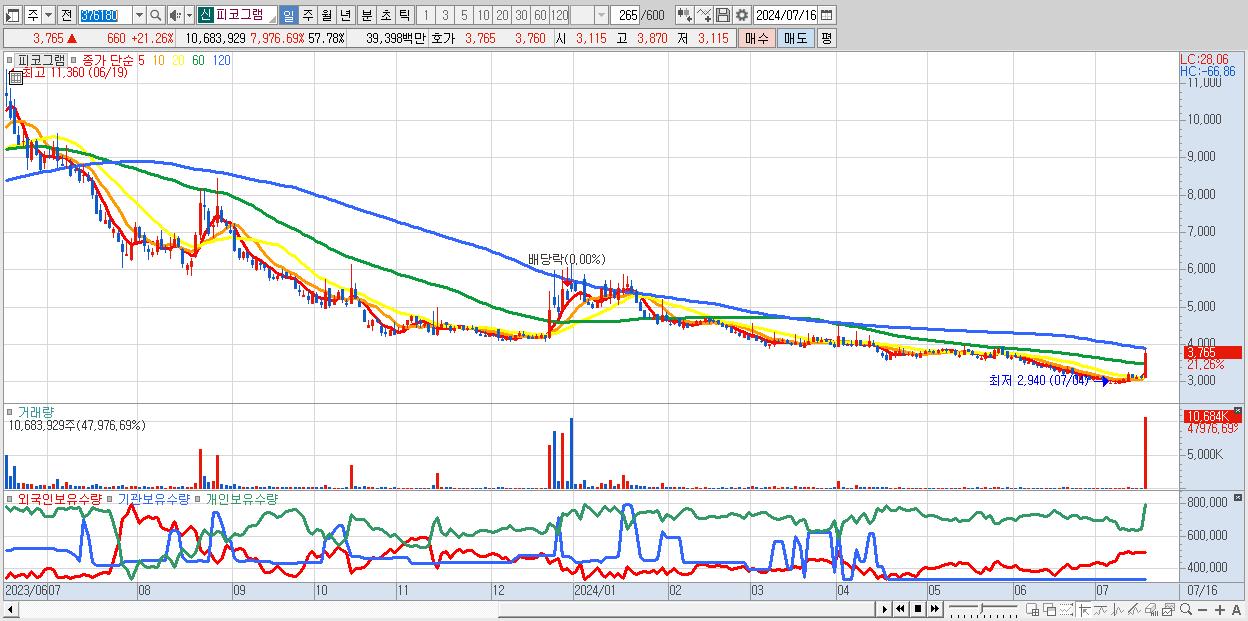
Task: Click the top-left window layout icon
Action: click(12, 15)
